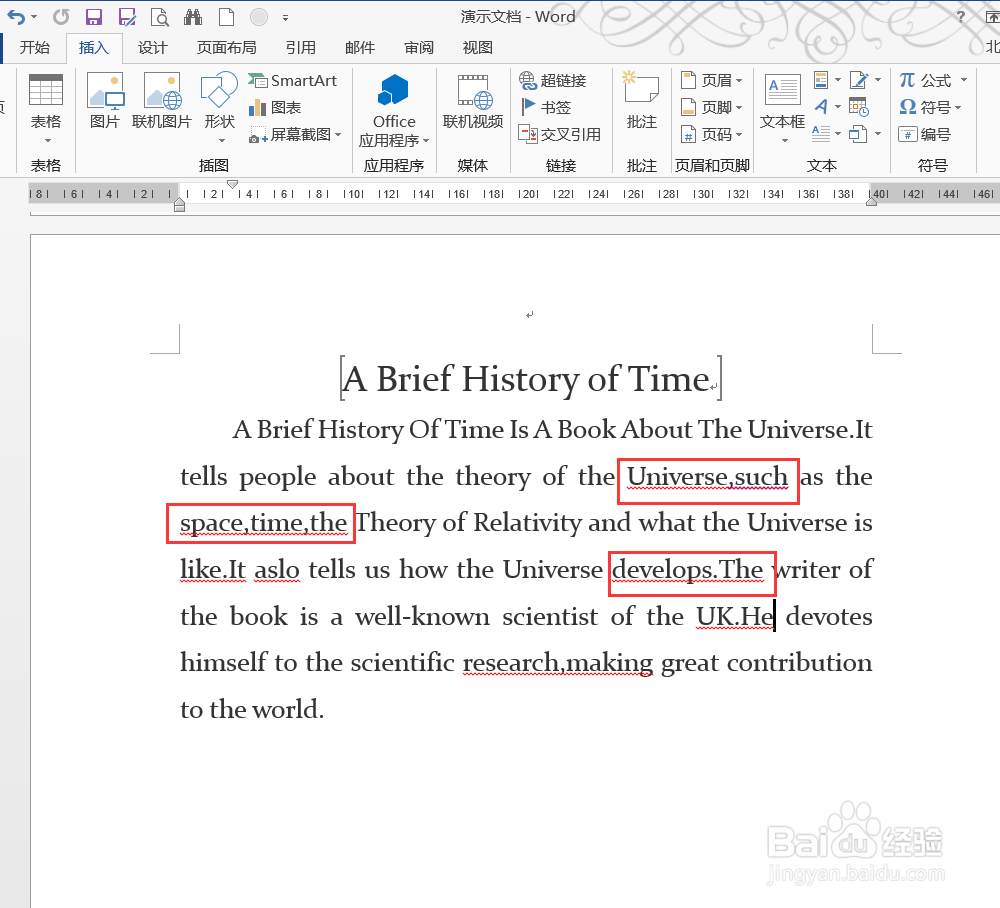Click the Save As disk-with-pencil icon
Screen dimensions: 1000x908
(x=128, y=17)
